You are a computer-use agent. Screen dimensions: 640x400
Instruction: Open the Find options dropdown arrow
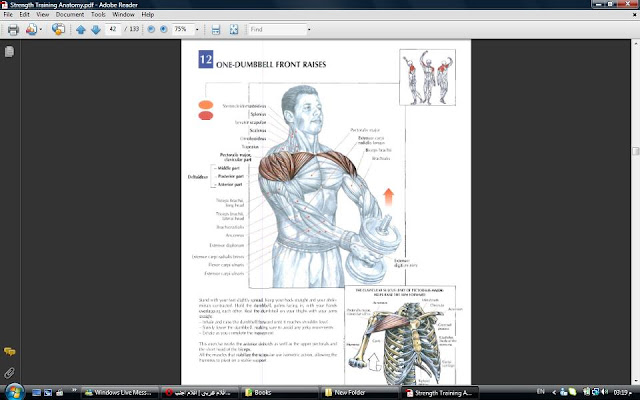pos(309,29)
